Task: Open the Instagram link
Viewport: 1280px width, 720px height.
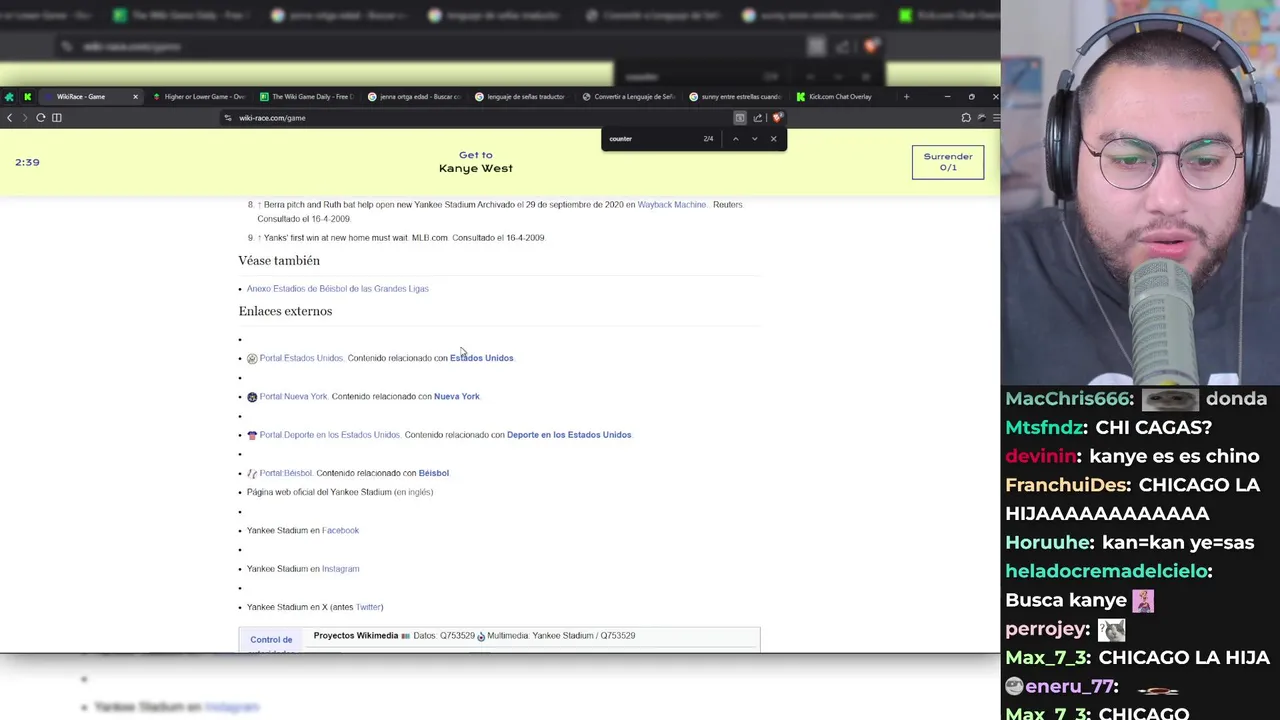Action: pos(340,569)
